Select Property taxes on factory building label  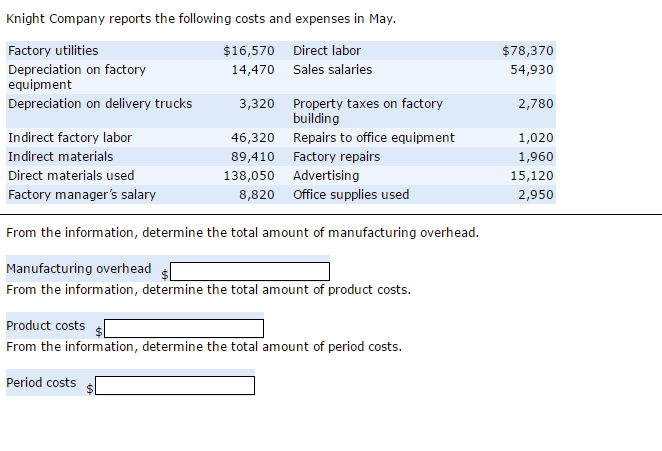click(368, 111)
